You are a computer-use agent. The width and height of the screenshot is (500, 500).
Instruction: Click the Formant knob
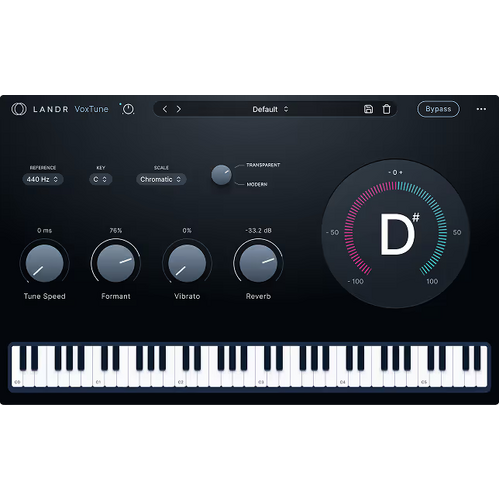tap(116, 263)
